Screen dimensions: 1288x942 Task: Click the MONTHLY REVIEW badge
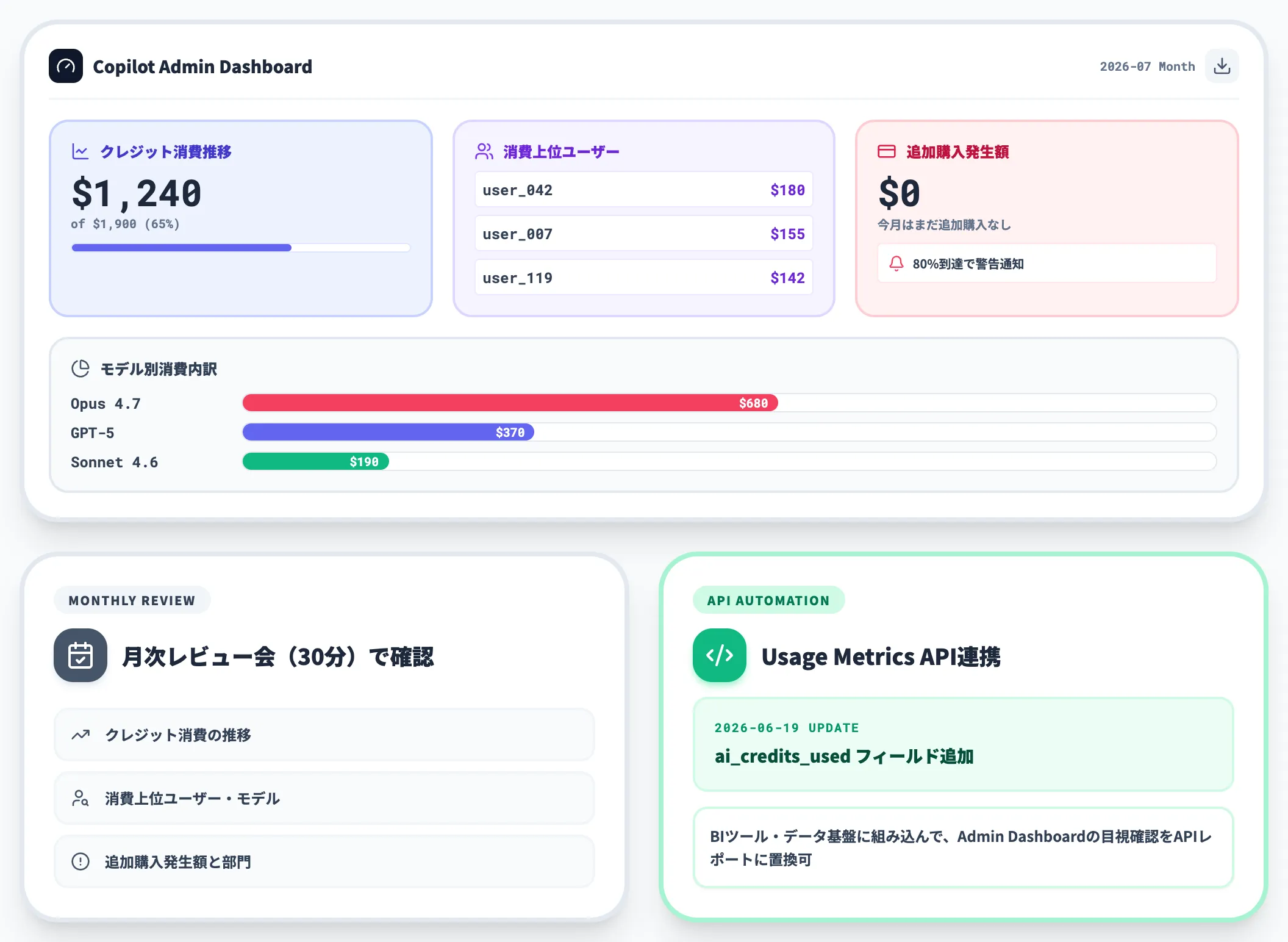click(x=132, y=600)
